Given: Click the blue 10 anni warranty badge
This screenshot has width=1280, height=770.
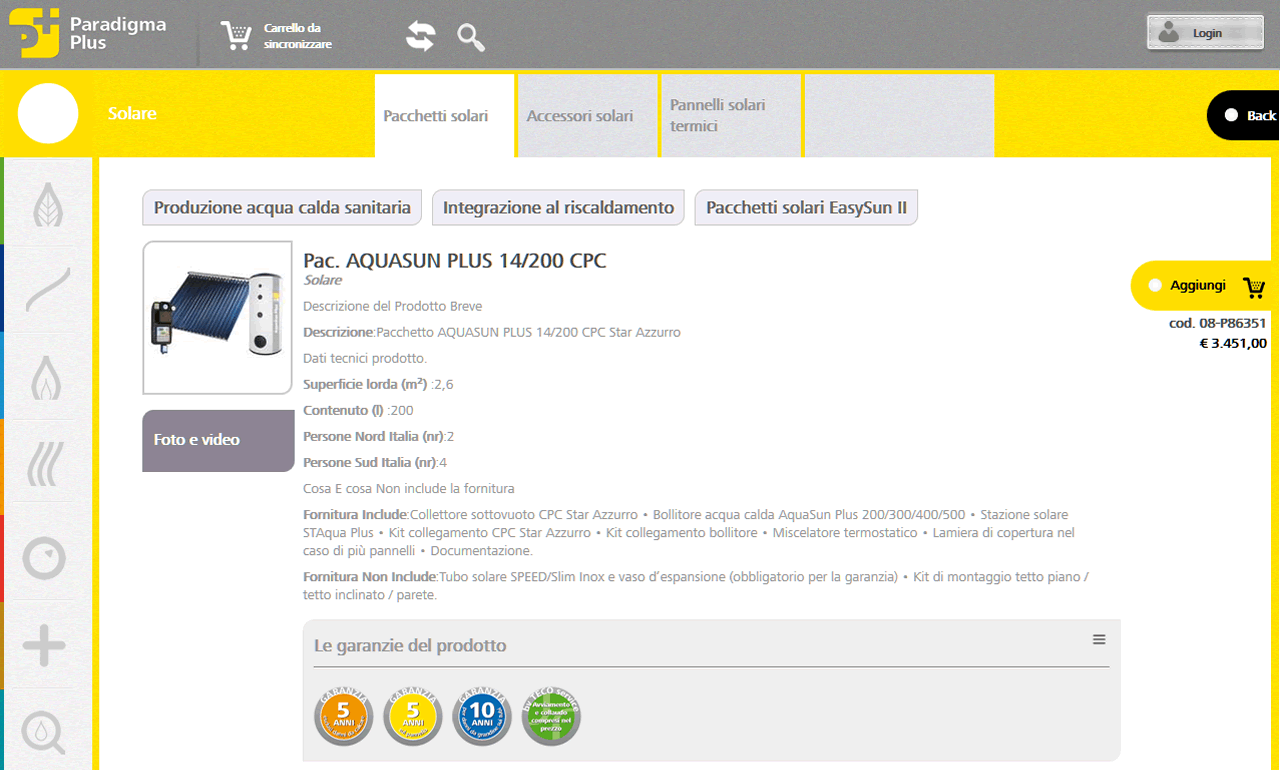Looking at the screenshot, I should tap(482, 716).
